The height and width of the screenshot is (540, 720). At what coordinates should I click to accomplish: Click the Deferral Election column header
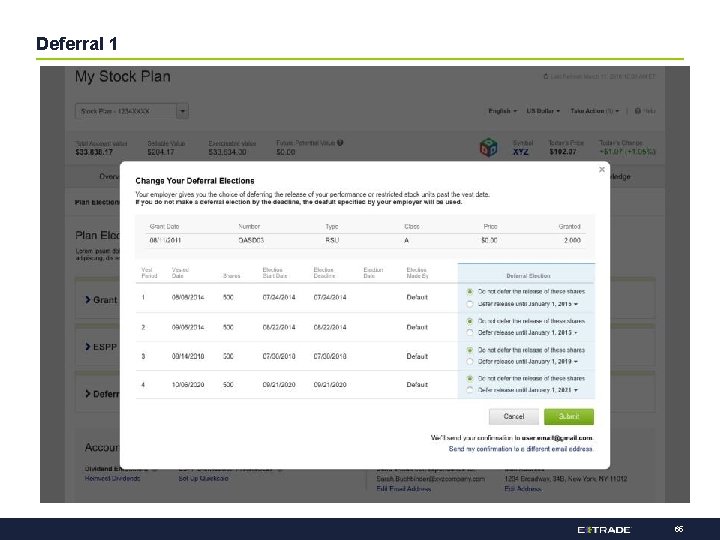[x=528, y=276]
